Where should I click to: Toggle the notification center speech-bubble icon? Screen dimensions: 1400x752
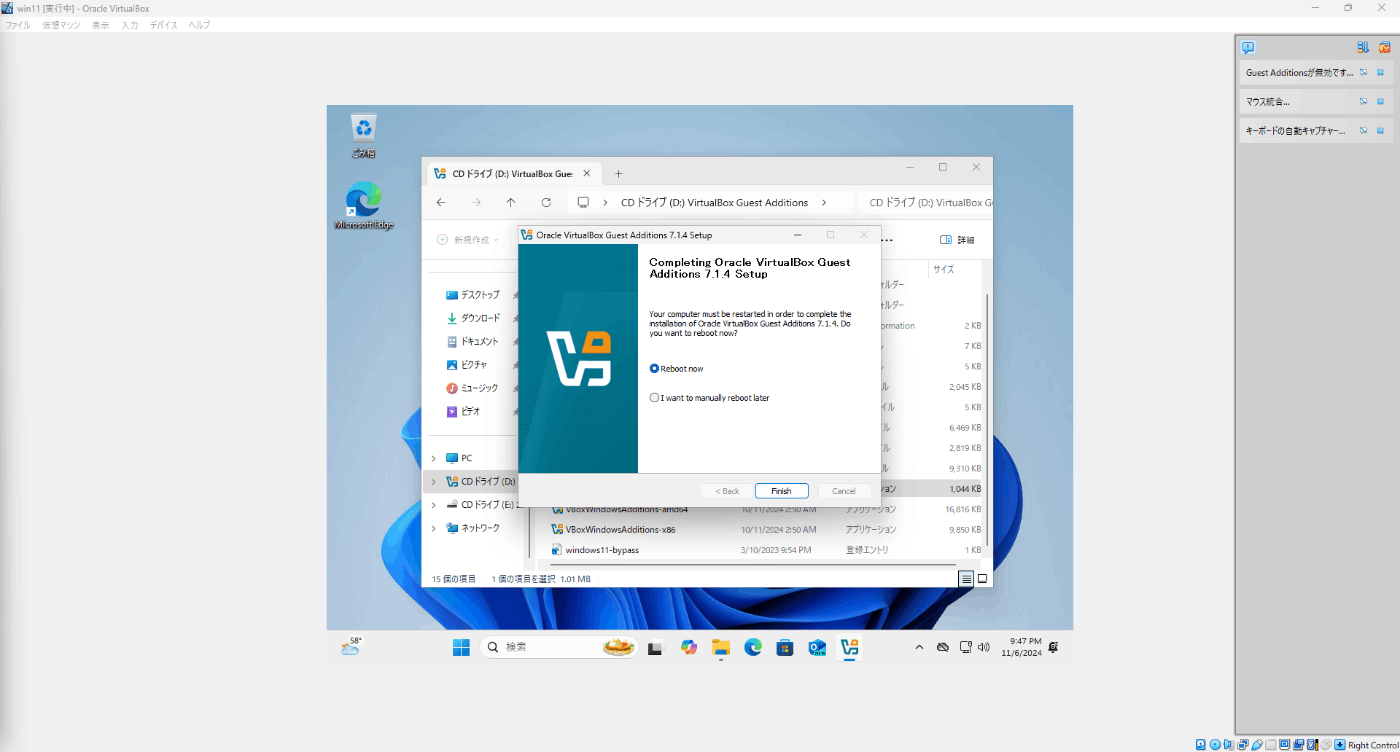point(1248,47)
